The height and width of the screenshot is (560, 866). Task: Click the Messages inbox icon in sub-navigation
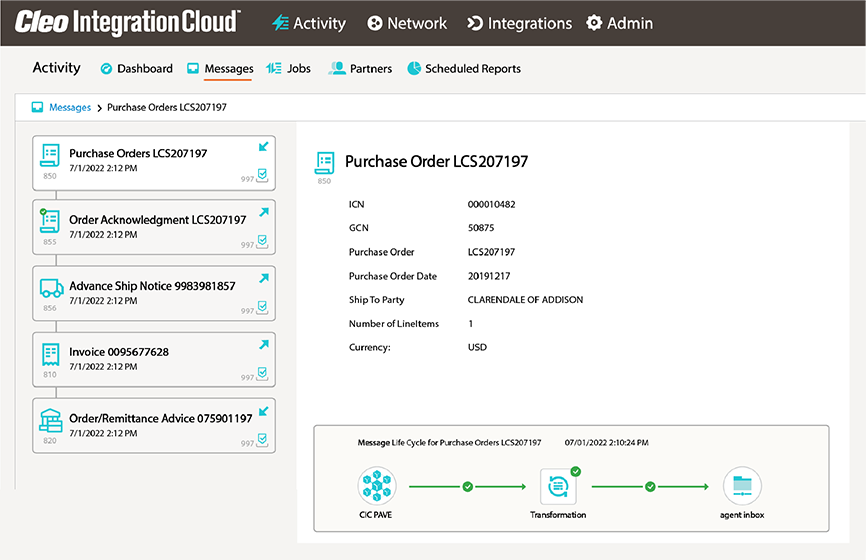[x=193, y=68]
